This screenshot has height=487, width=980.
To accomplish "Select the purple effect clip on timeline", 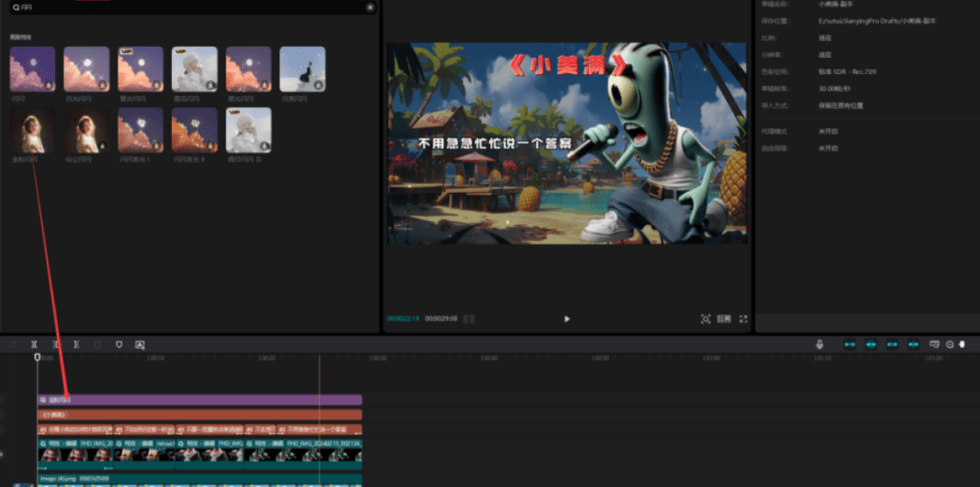I will point(200,399).
